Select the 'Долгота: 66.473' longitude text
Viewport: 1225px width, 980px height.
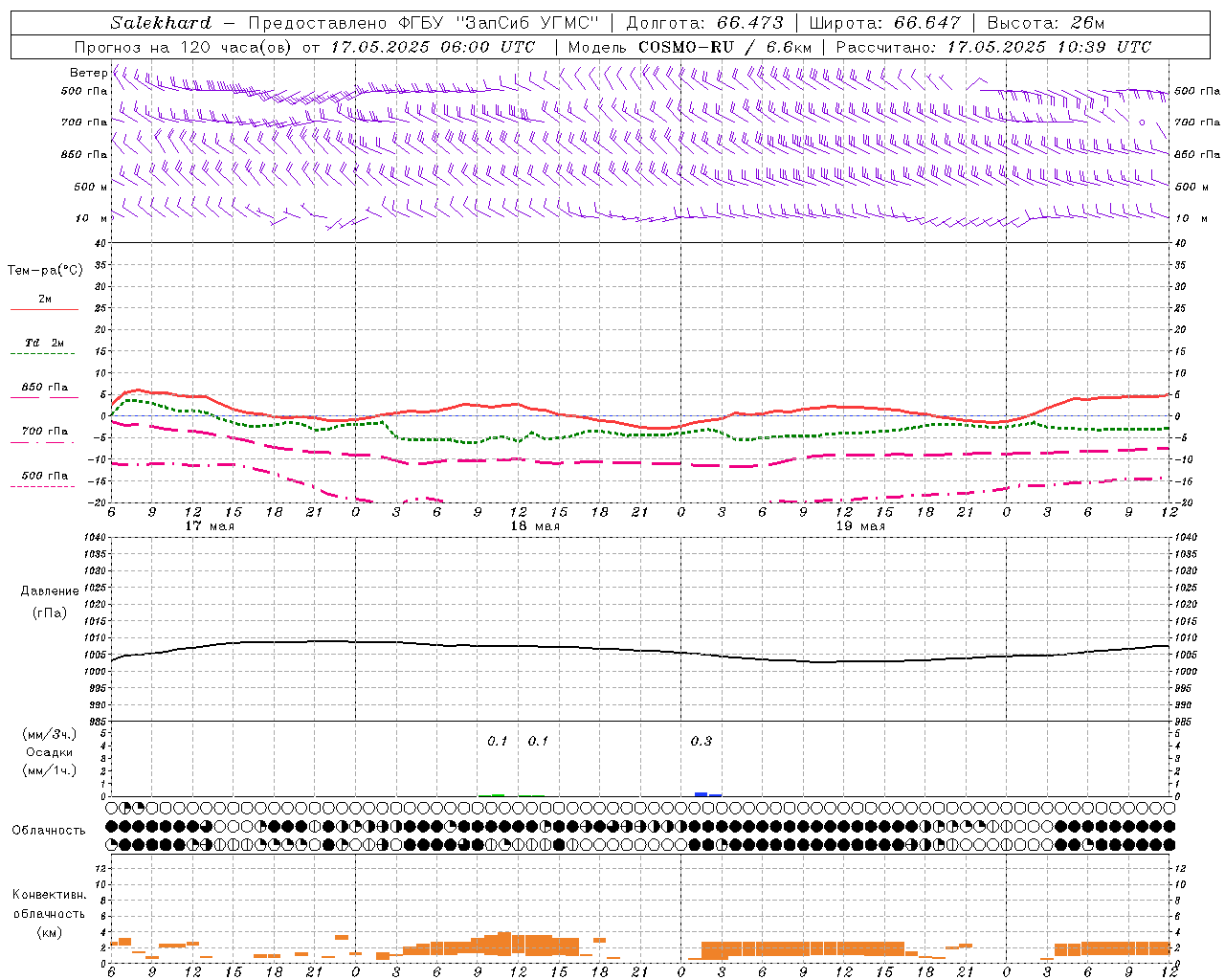tap(704, 23)
